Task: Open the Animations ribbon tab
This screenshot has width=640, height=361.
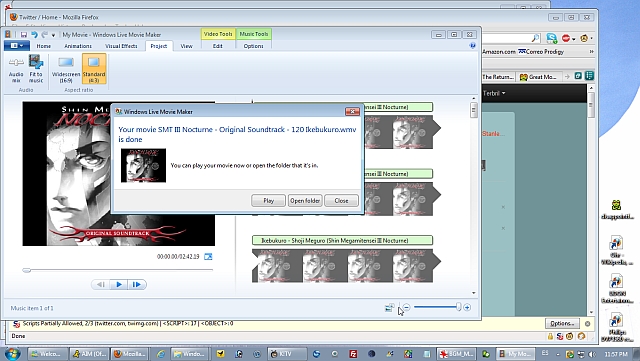Action: (78, 46)
